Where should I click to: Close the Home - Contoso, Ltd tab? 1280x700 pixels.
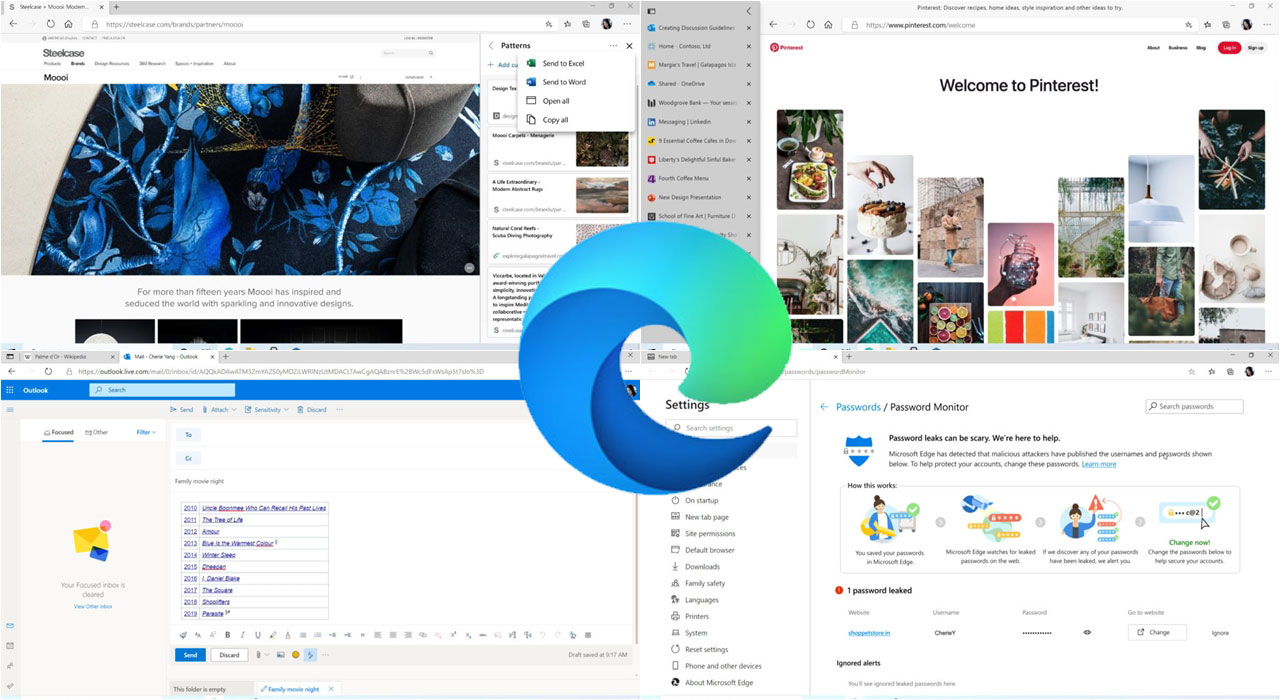tap(748, 46)
